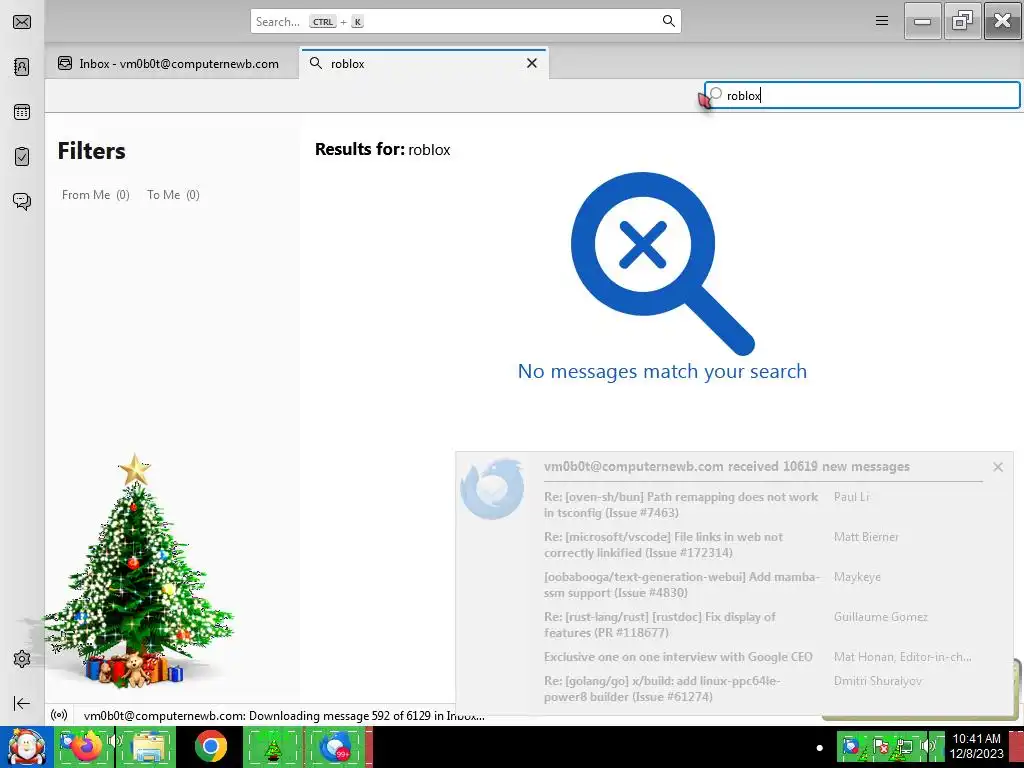Click the roblox query search box

[x=862, y=95]
